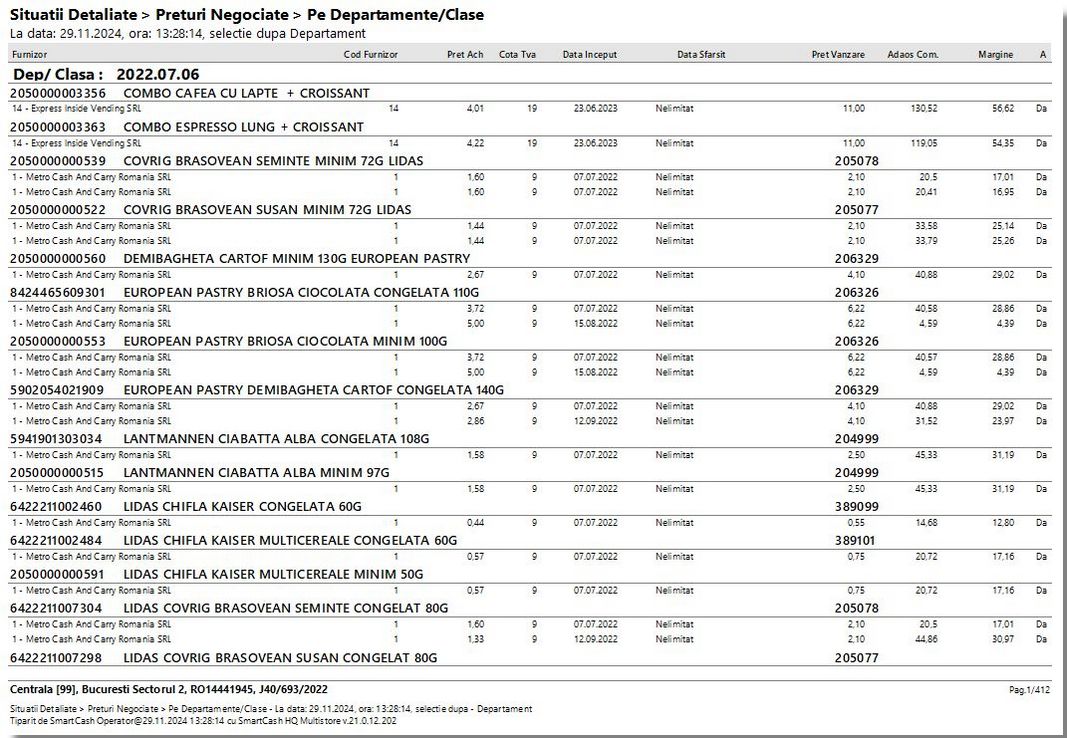Select EUROPEAN PASTRY BRIOSA CIOCOLATA MINIM 100G
Image resolution: width=1067 pixels, height=738 pixels.
point(285,341)
